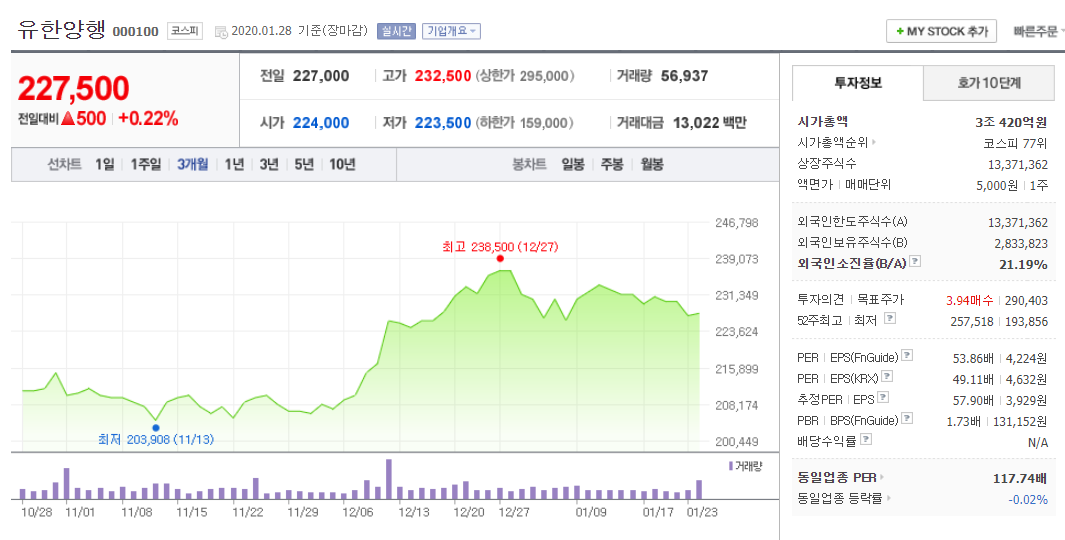Click the 액면가 value 5,000원
The image size is (1065, 540).
click(997, 185)
